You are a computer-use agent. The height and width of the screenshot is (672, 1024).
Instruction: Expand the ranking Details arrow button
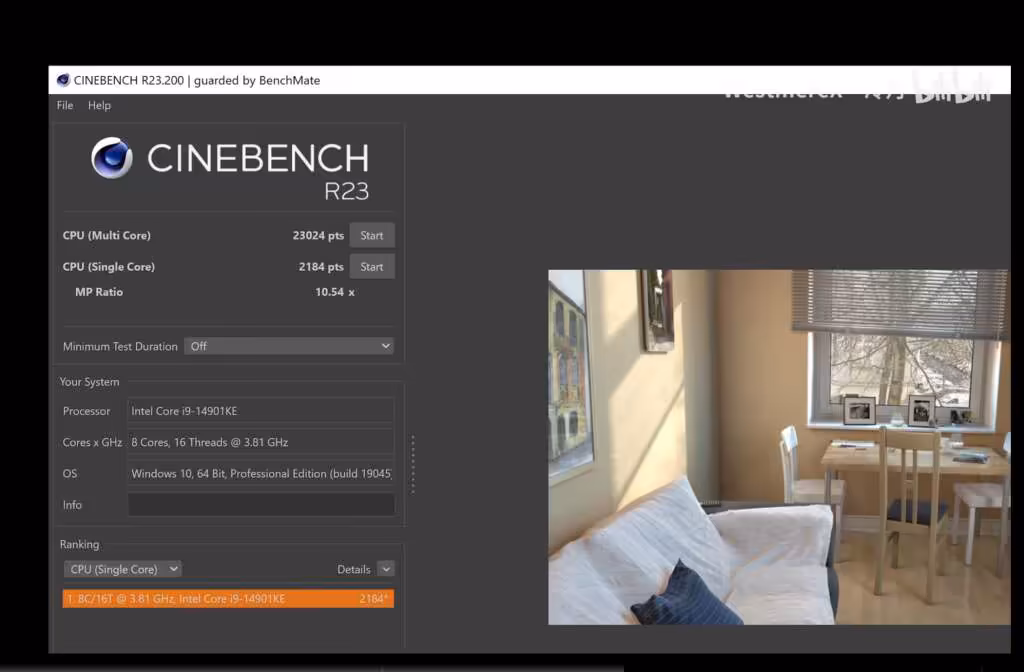386,569
